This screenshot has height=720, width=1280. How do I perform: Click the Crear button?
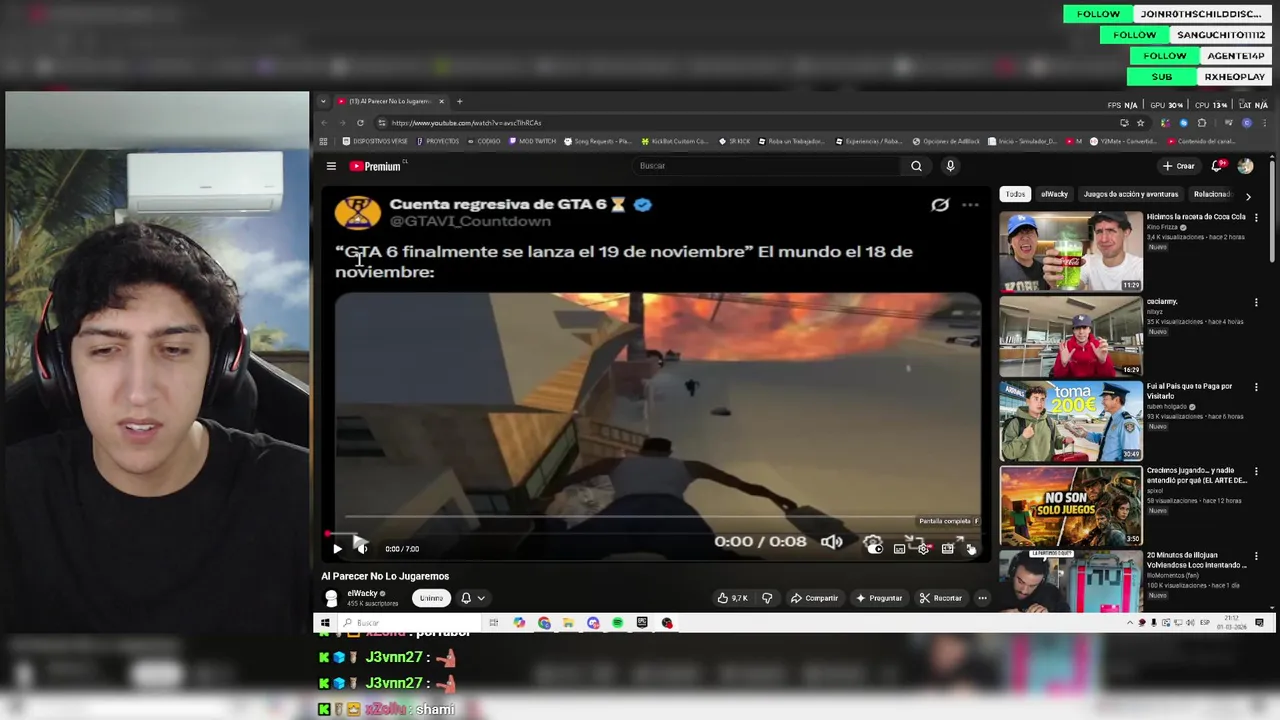pos(1179,166)
